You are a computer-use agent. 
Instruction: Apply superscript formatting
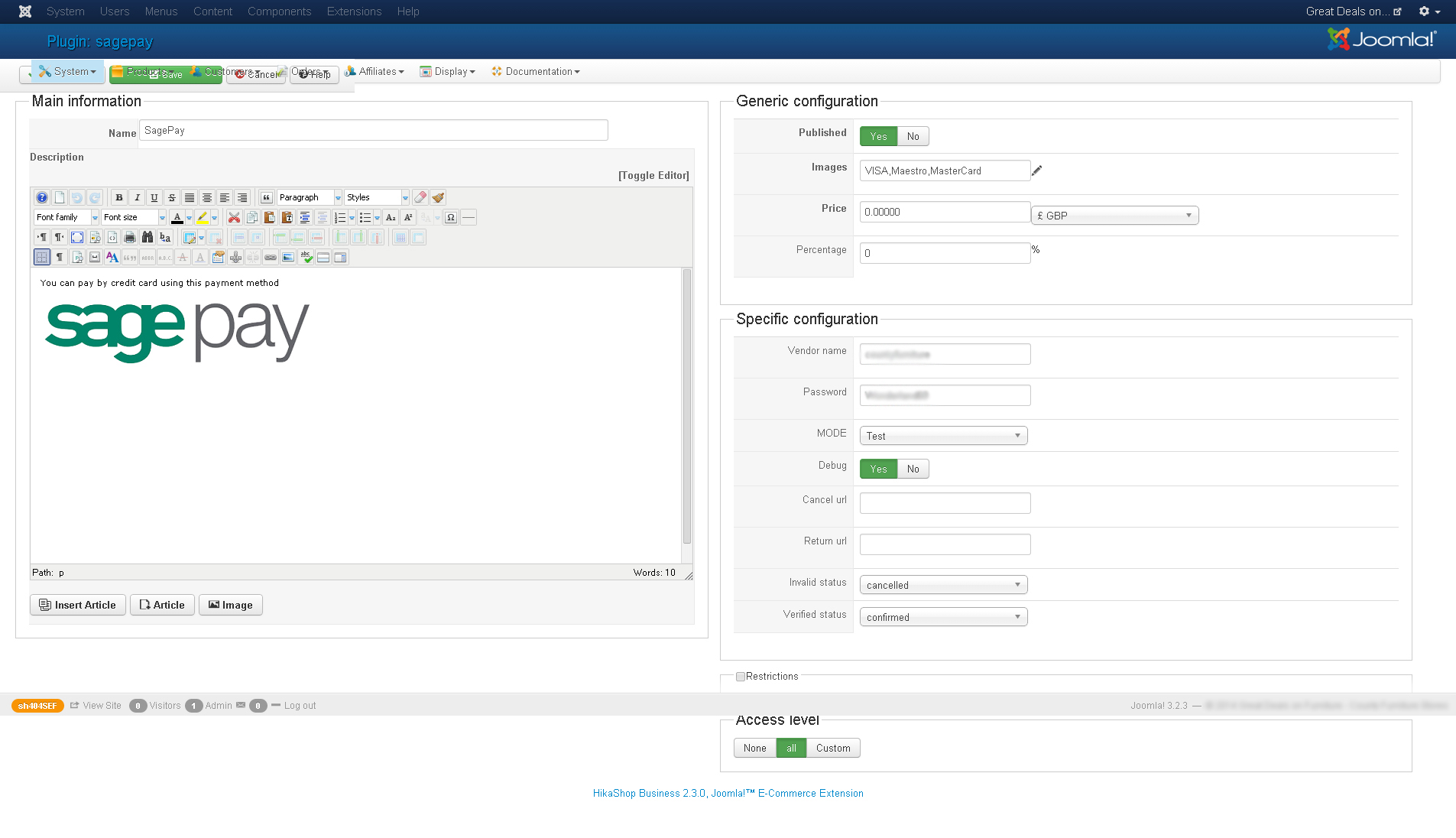pyautogui.click(x=408, y=217)
